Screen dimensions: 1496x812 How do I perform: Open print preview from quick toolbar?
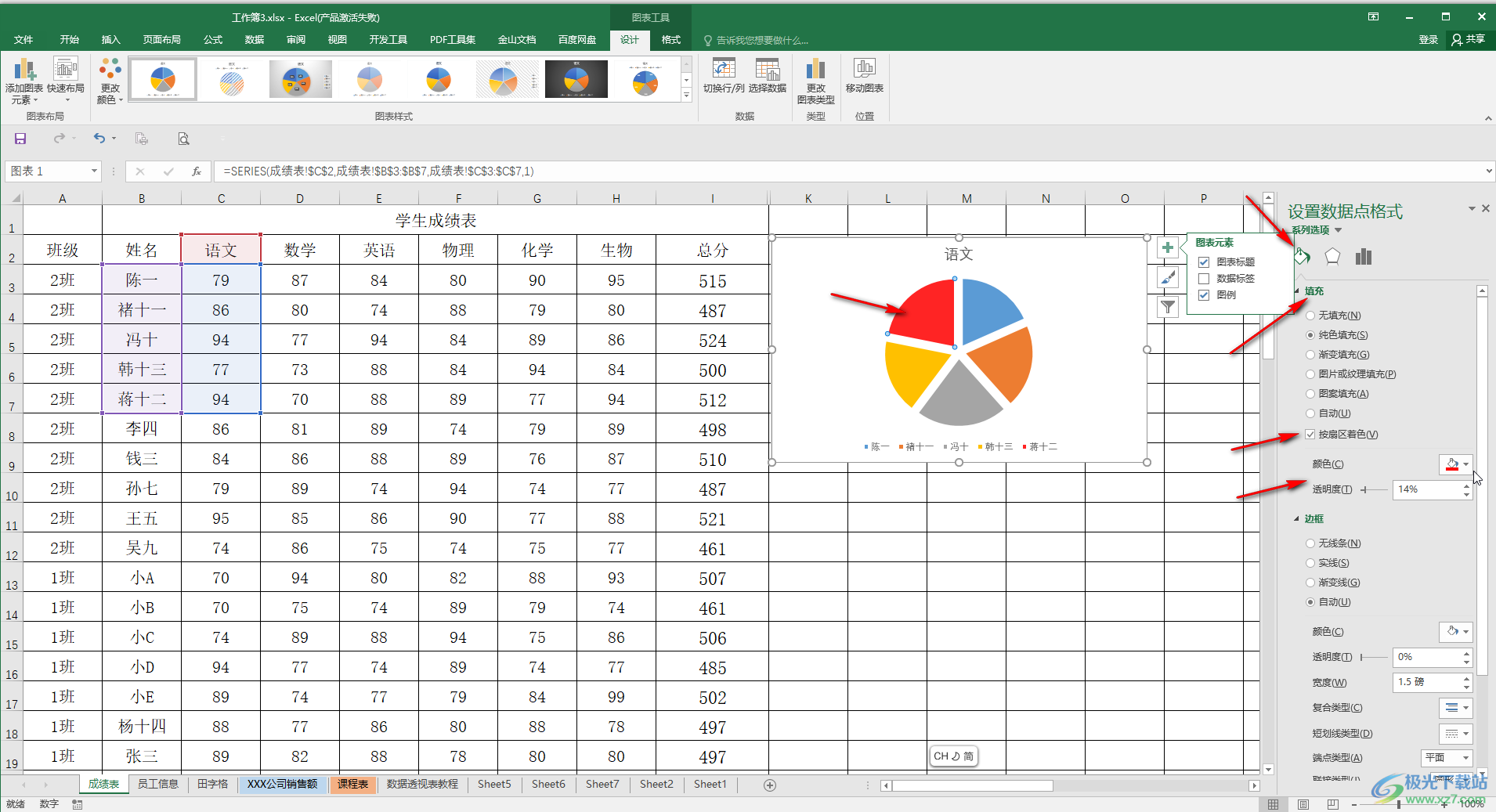[x=183, y=139]
